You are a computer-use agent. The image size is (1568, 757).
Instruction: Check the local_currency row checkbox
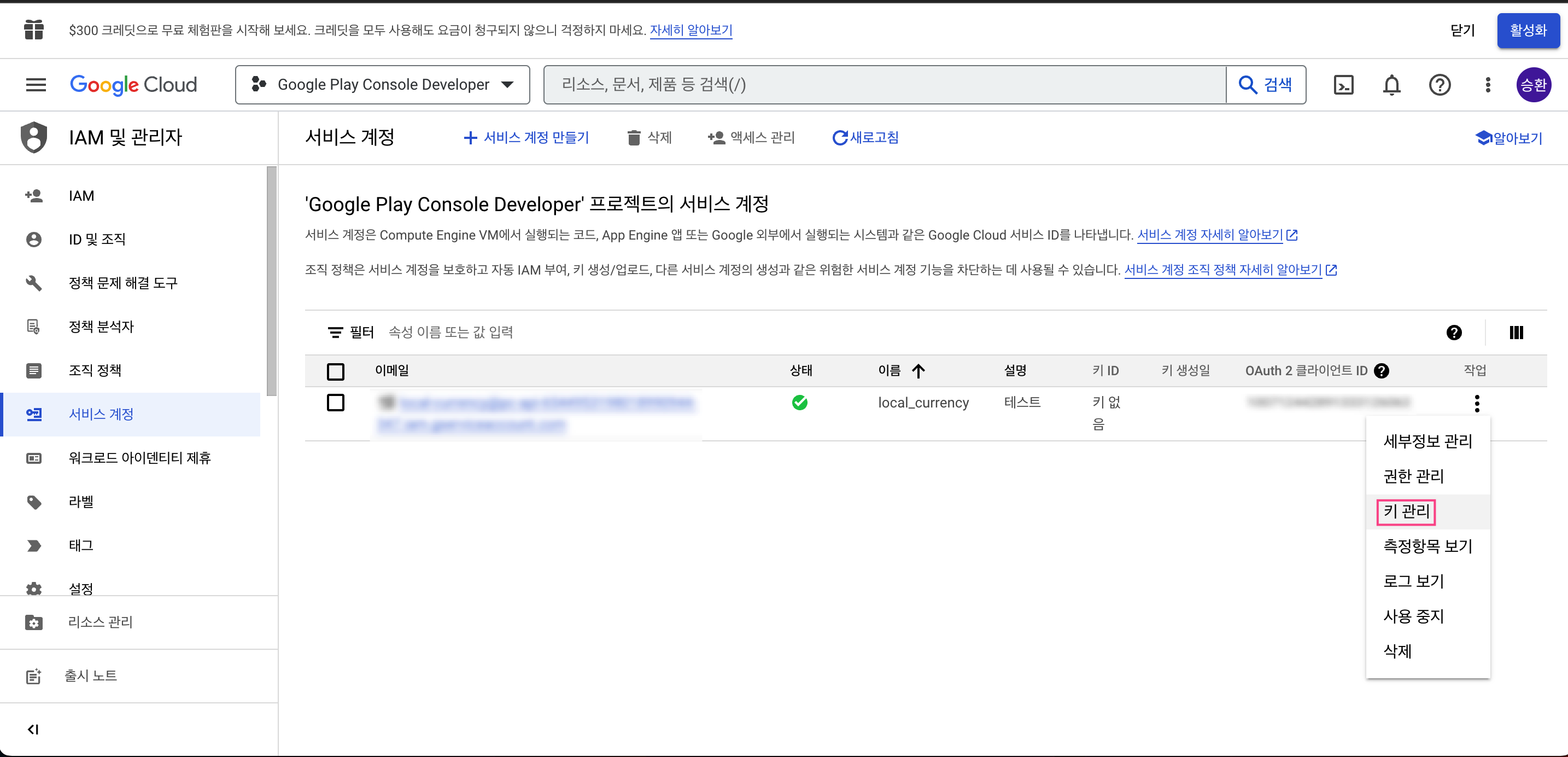335,403
